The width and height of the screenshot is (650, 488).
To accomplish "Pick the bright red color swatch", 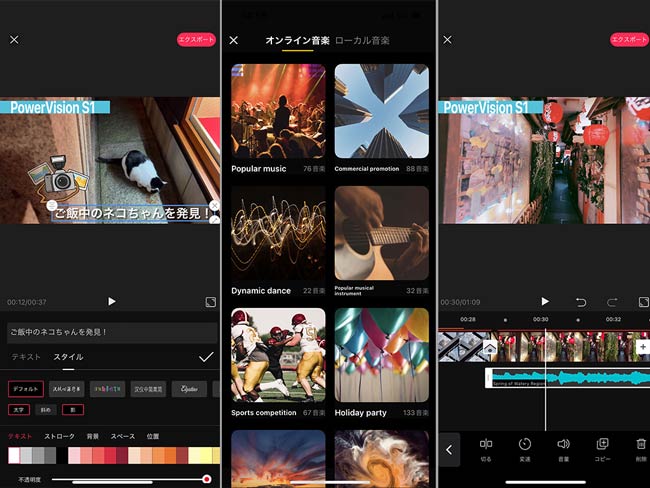I will pos(110,455).
